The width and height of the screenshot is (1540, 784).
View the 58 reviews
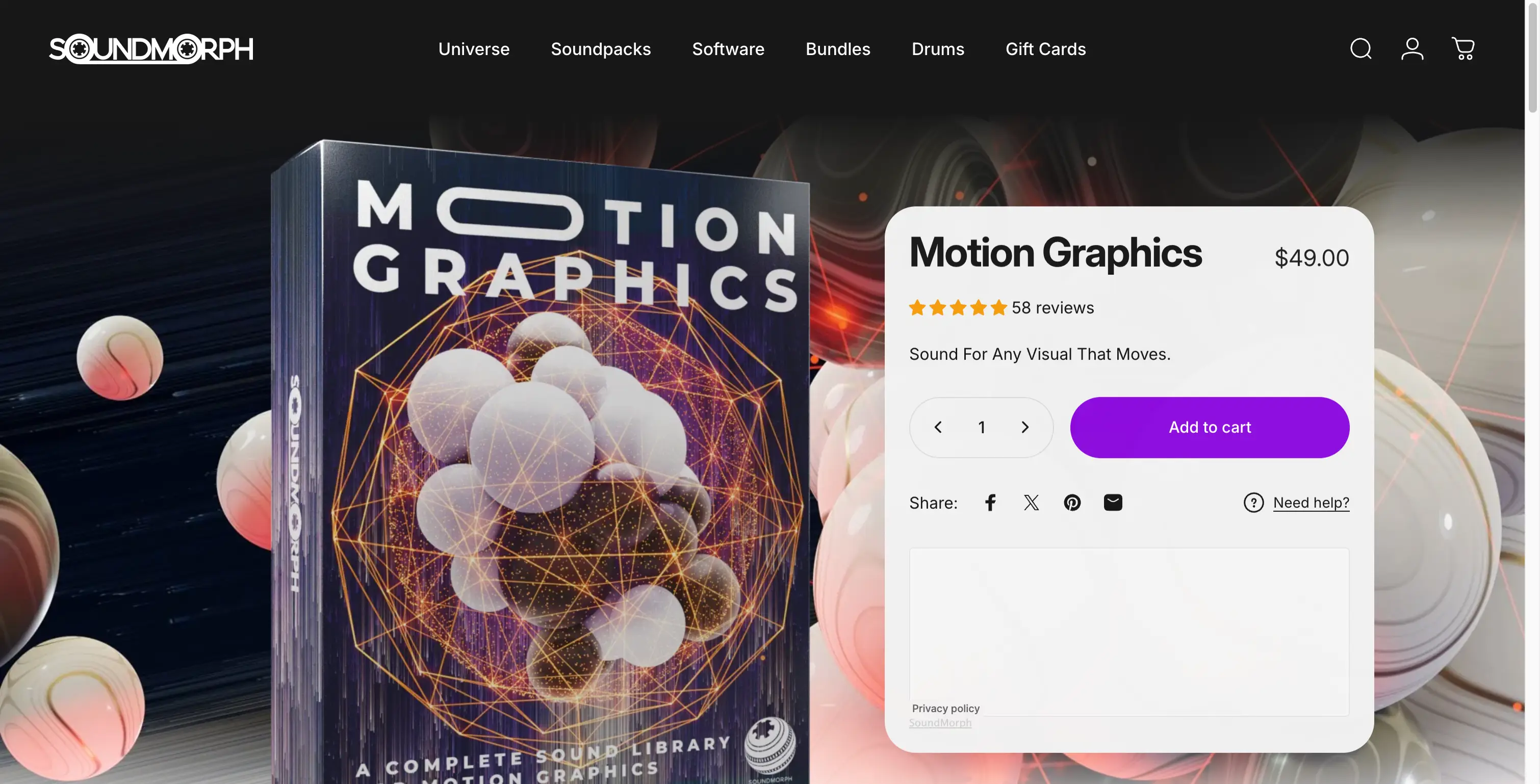1052,307
